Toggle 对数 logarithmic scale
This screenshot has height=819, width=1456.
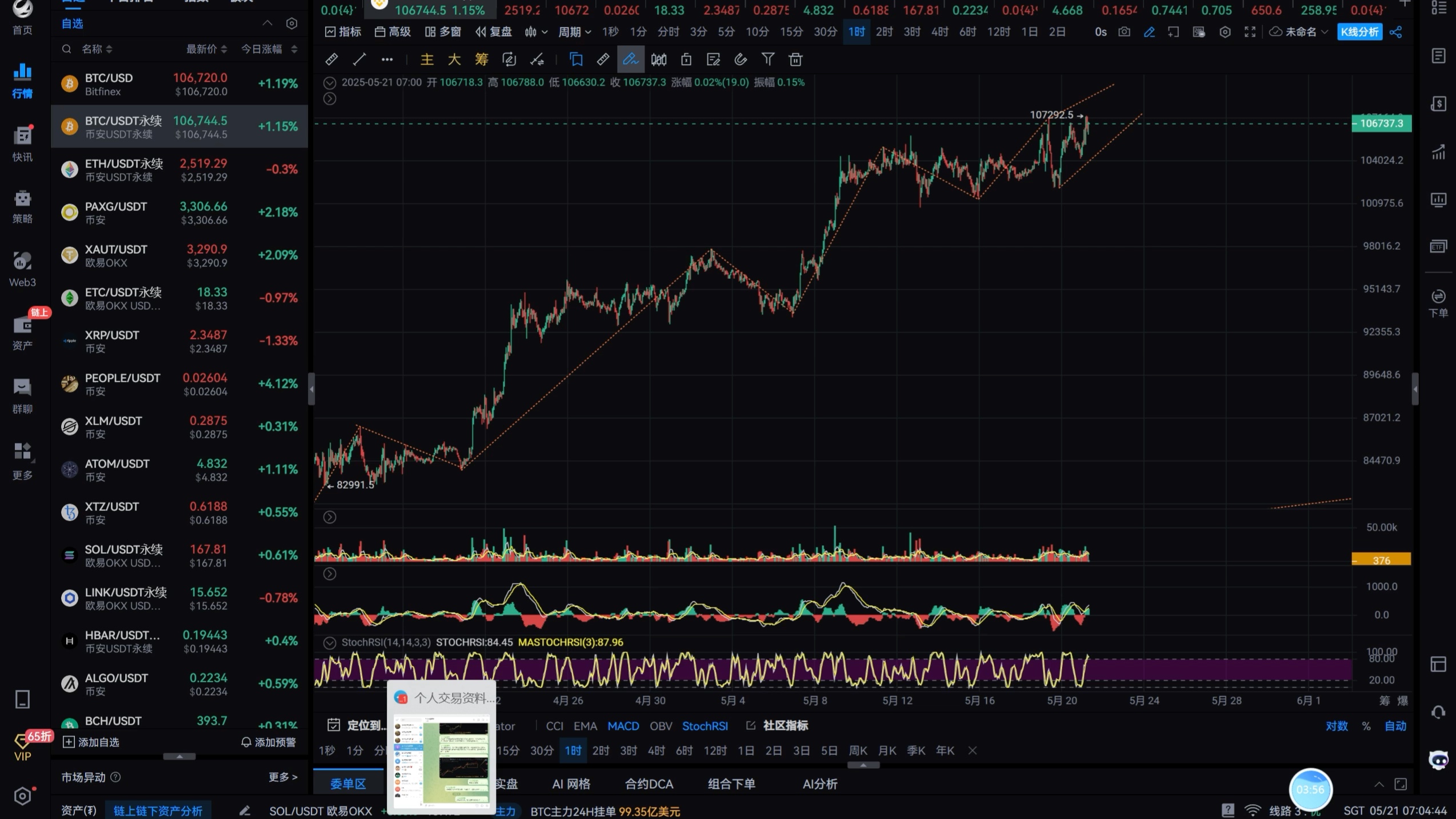[x=1337, y=726]
